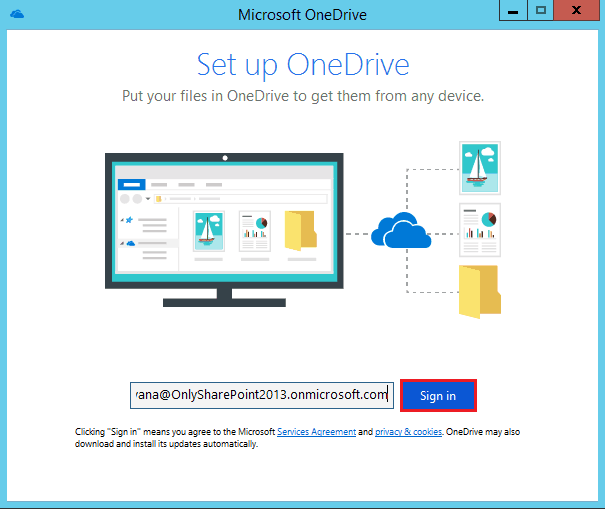Close the Microsoft OneDrive window

[576, 10]
